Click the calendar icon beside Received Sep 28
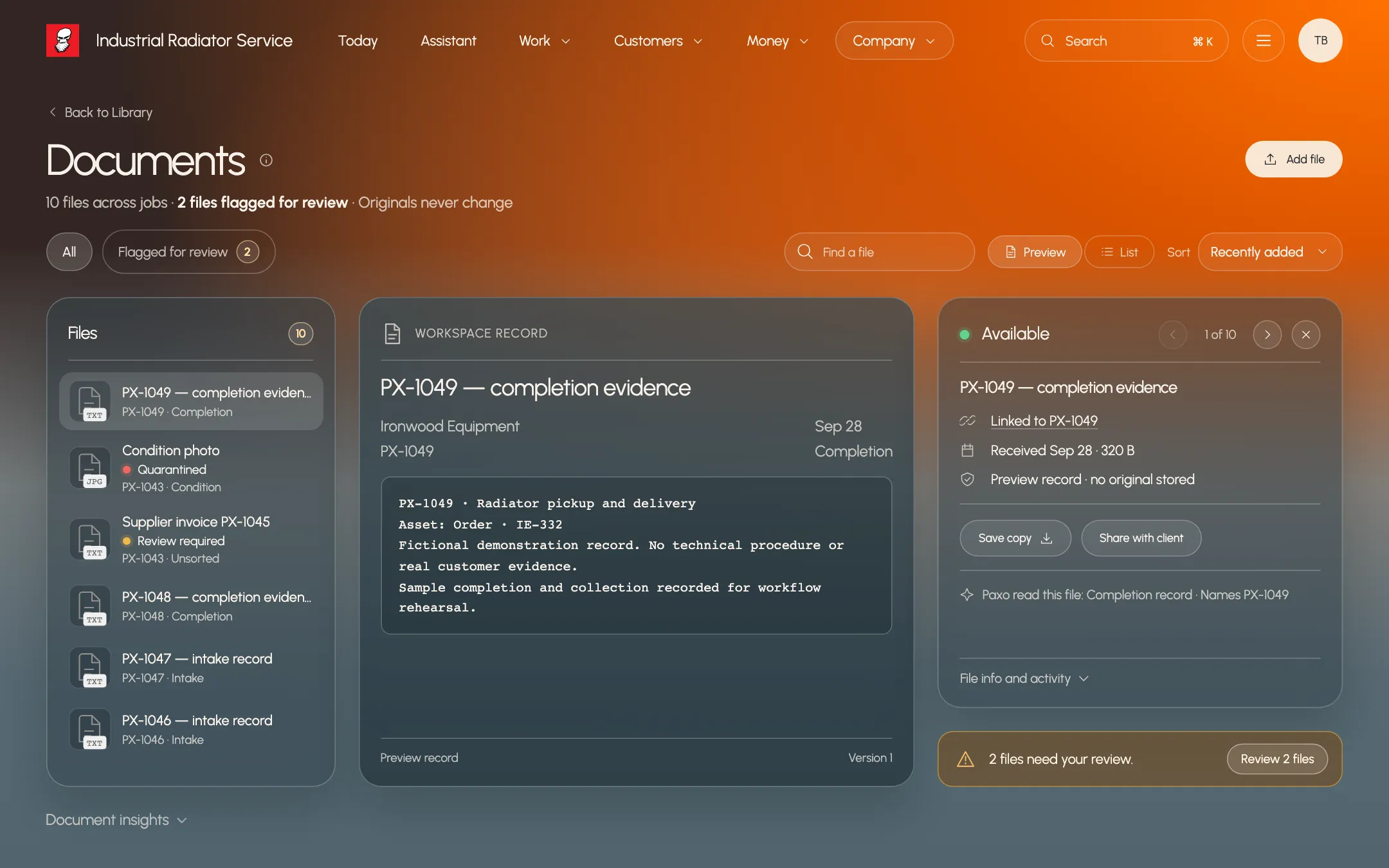1389x868 pixels. tap(967, 450)
